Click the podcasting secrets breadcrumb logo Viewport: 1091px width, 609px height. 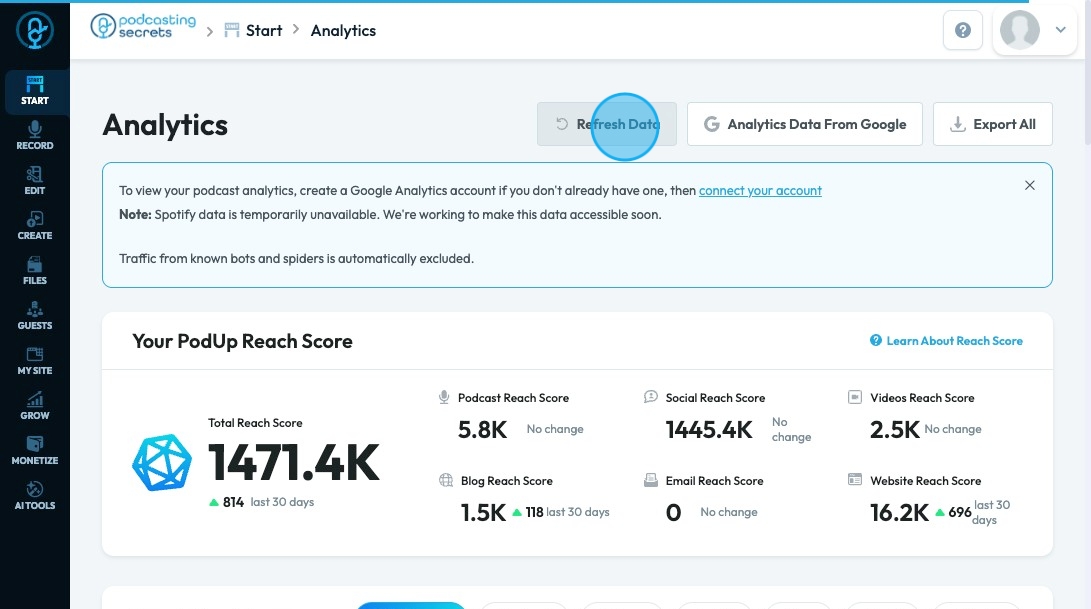click(143, 26)
